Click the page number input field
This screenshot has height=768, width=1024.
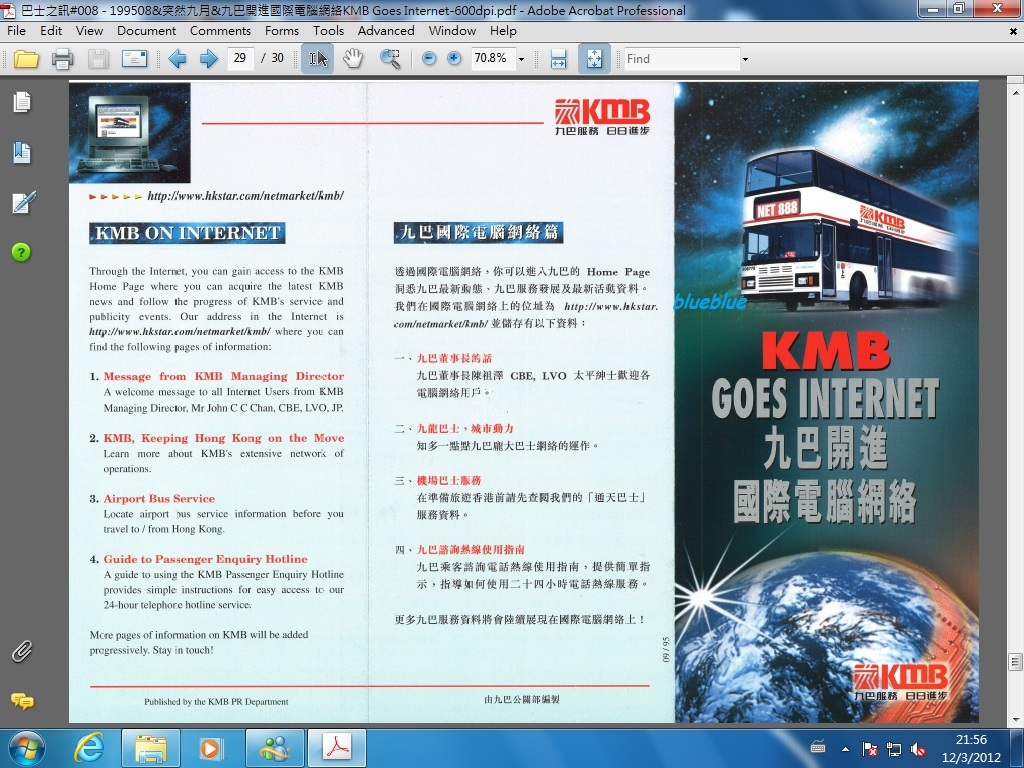click(240, 58)
